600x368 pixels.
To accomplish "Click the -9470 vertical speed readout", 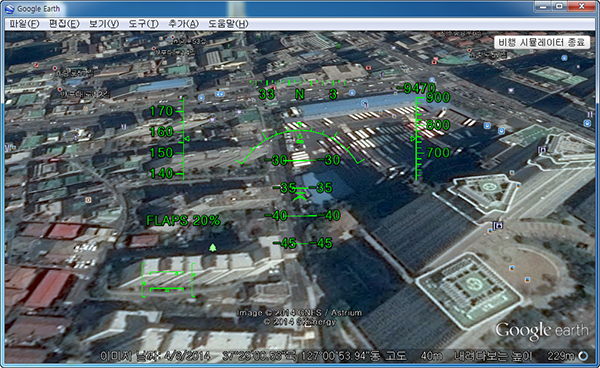I will tap(416, 89).
